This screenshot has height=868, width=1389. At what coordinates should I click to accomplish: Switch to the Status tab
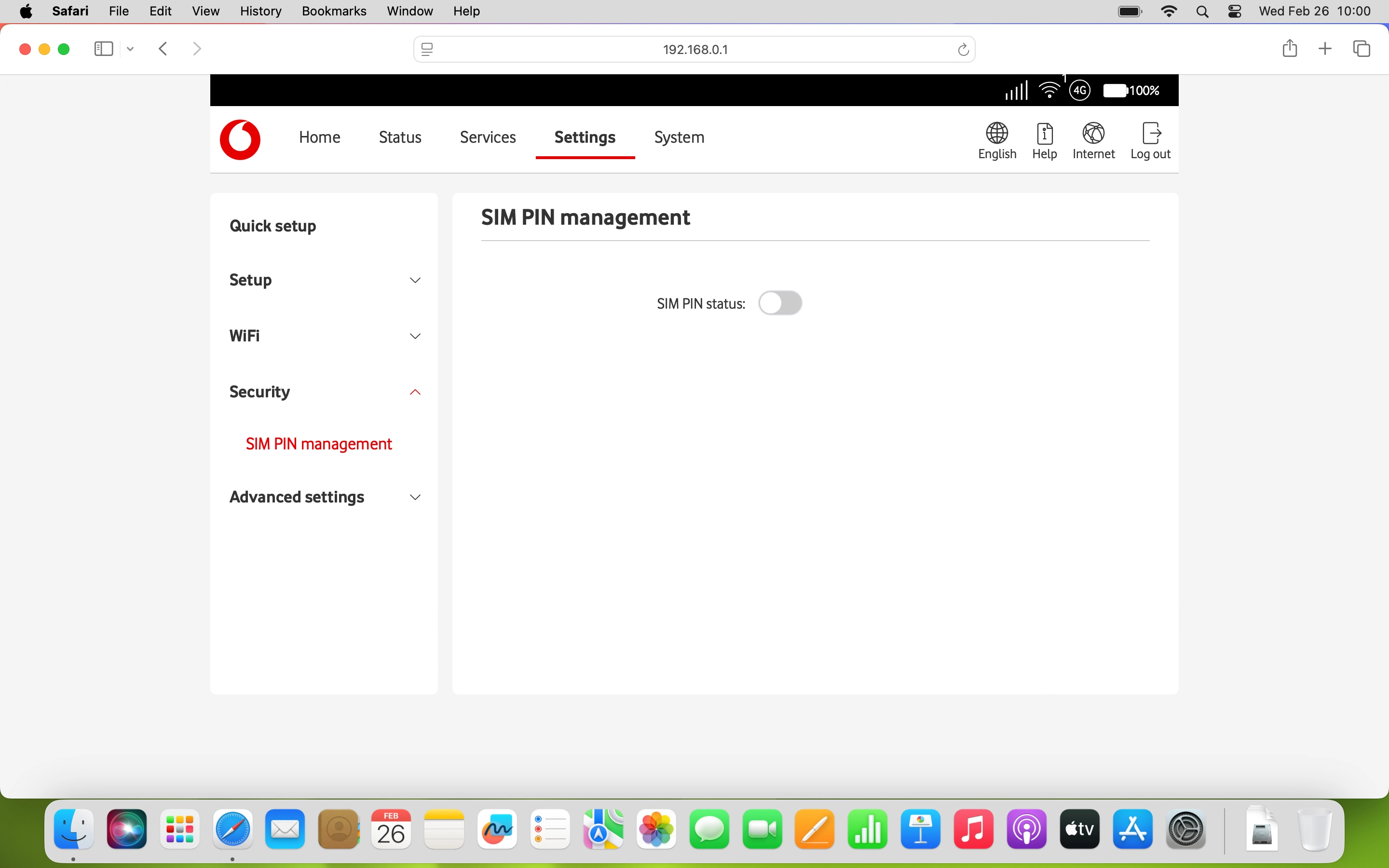399,137
